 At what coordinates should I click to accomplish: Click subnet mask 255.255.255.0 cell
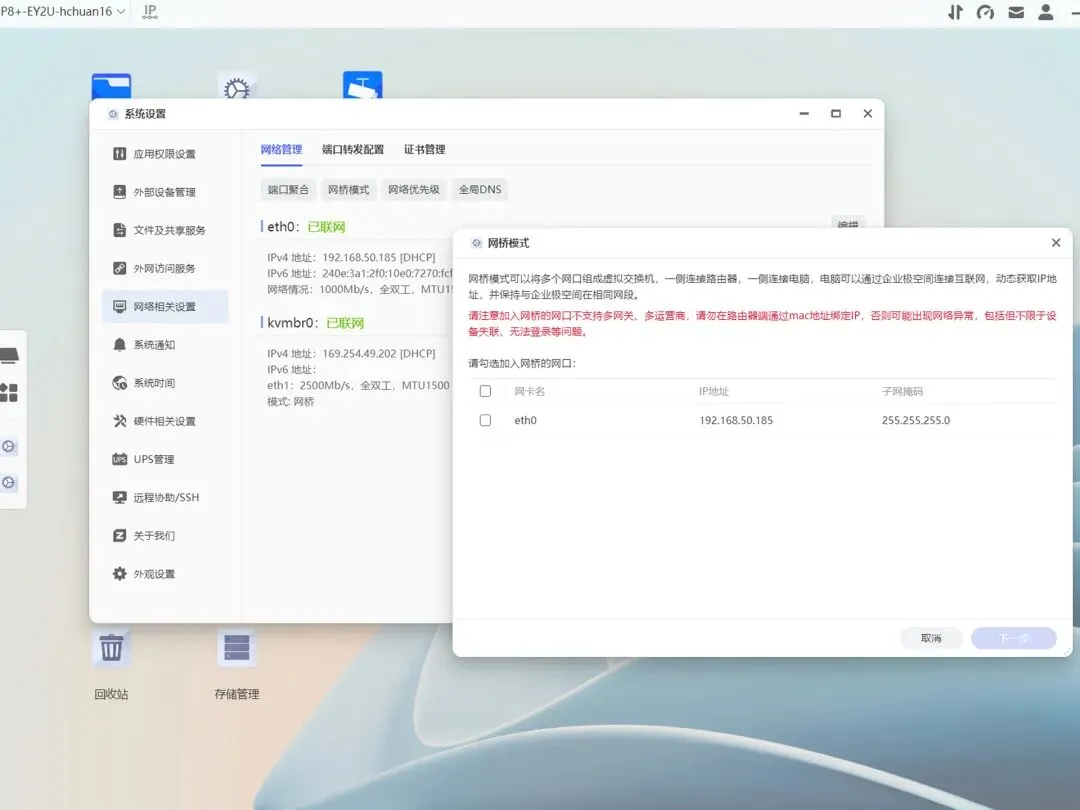(915, 420)
